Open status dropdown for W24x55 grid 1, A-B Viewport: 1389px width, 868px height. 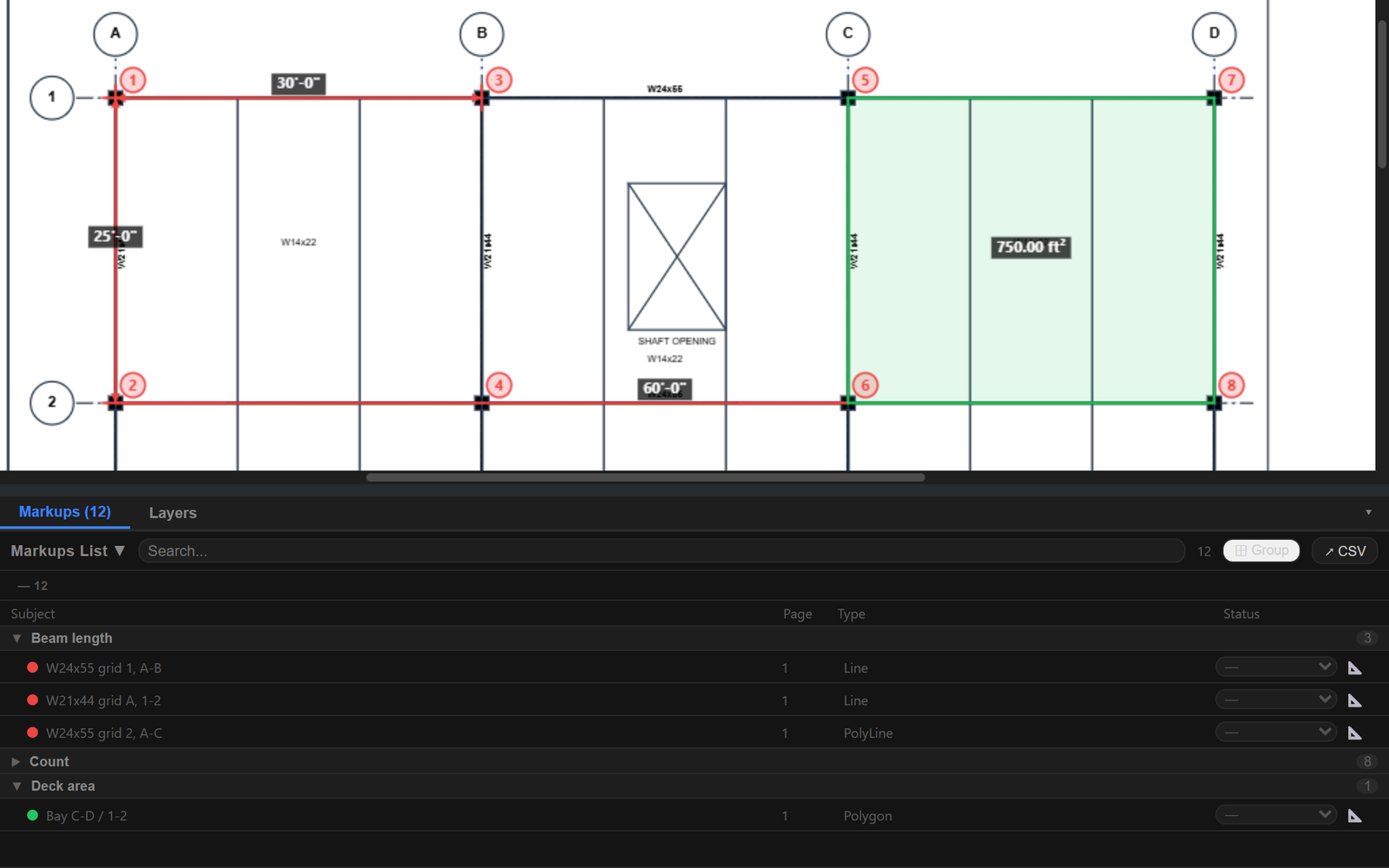tap(1275, 667)
